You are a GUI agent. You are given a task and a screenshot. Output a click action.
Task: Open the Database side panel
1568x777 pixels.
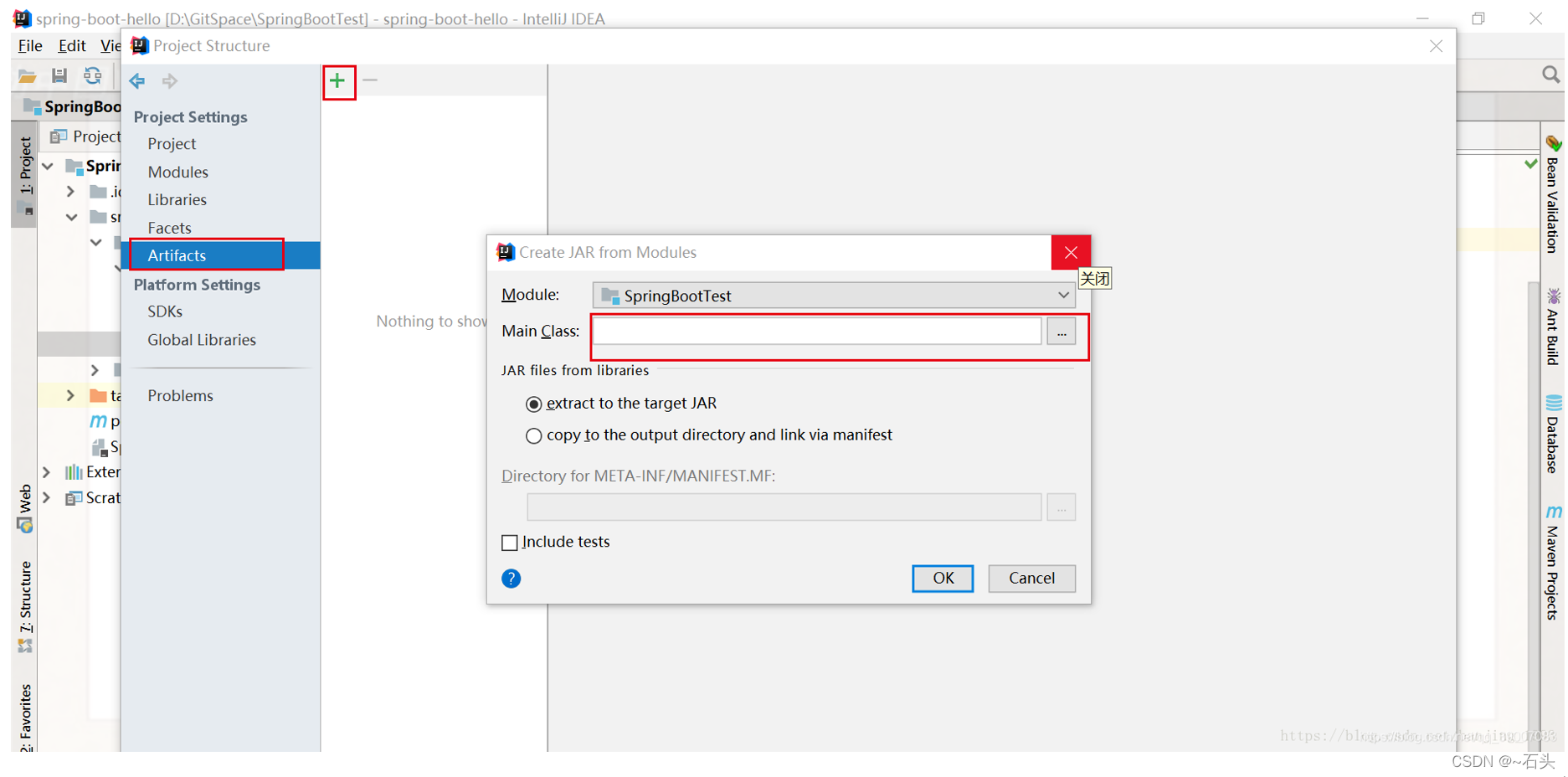point(1553,435)
